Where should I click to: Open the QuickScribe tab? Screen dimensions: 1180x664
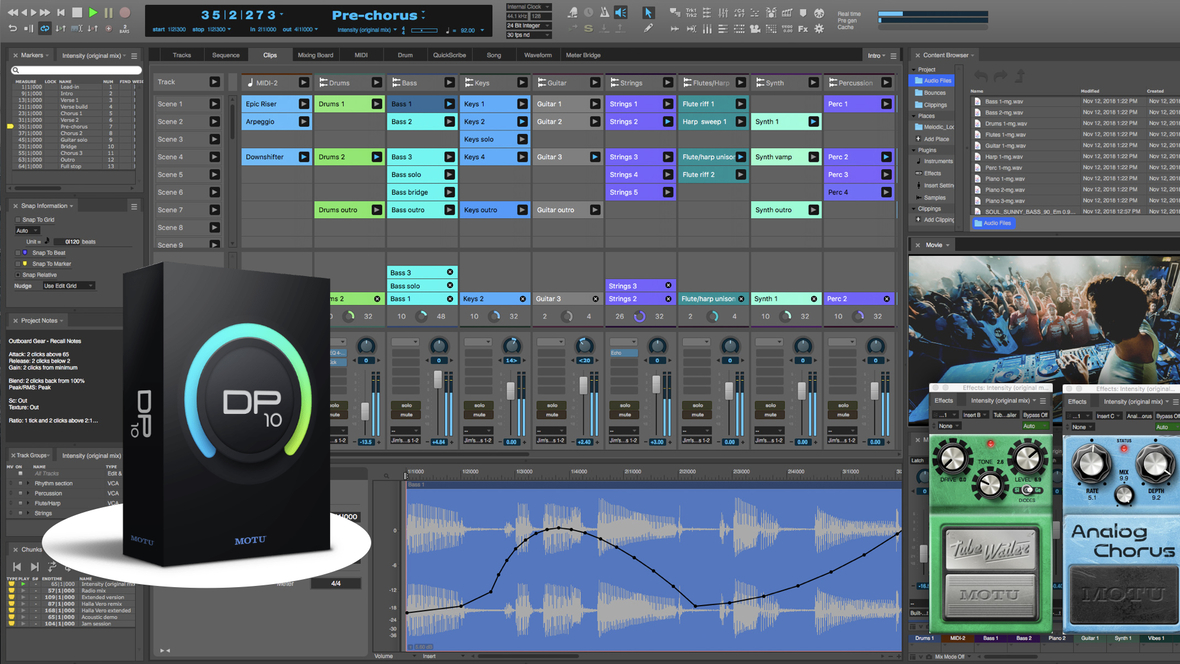tap(449, 55)
